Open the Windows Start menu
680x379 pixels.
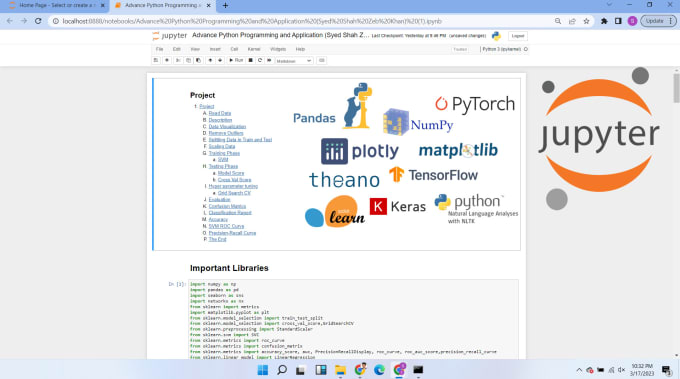click(262, 370)
